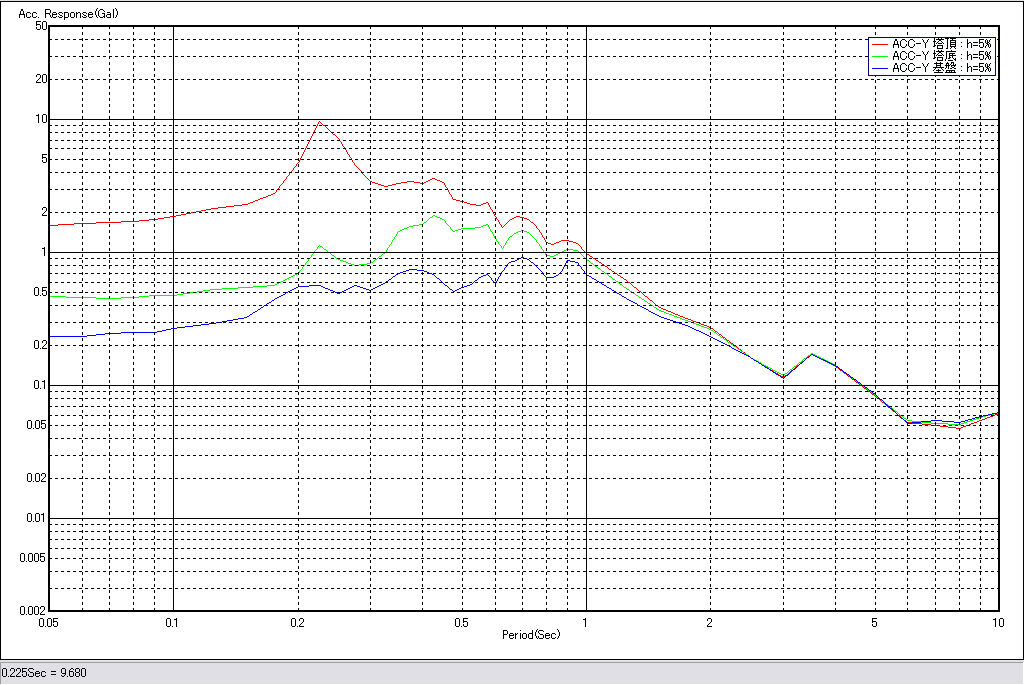Click the 5 tick label on period axis
The width and height of the screenshot is (1024, 685).
[874, 622]
